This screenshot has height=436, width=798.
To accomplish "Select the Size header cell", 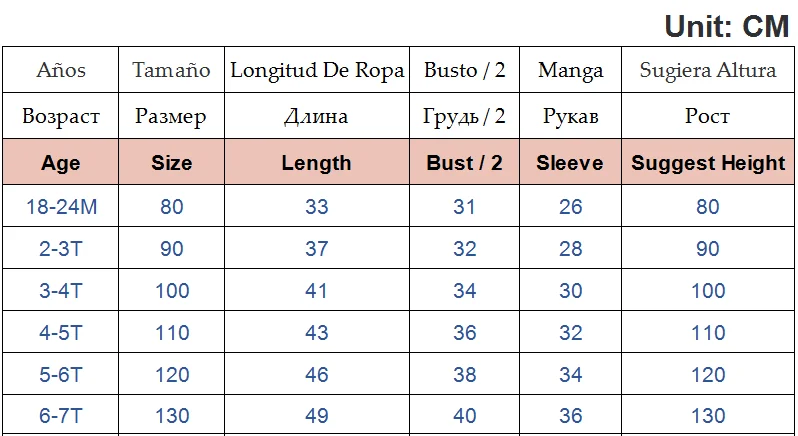I will (172, 163).
